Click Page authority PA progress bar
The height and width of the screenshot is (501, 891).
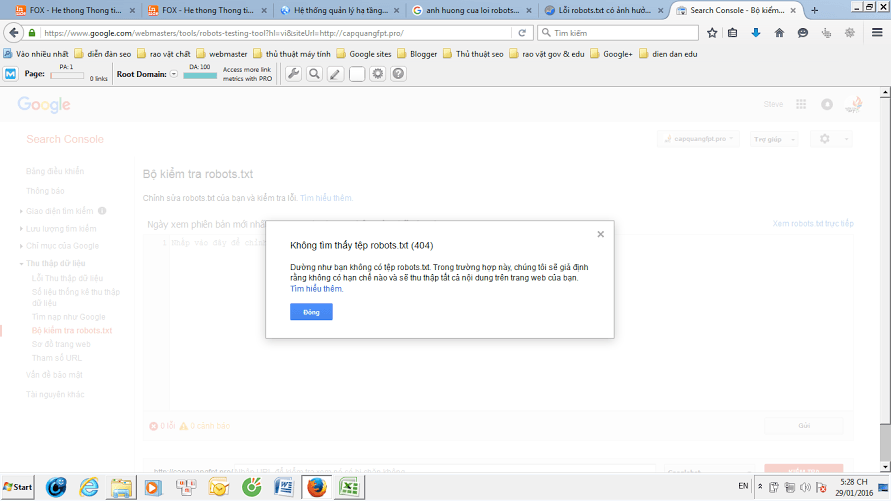click(66, 76)
